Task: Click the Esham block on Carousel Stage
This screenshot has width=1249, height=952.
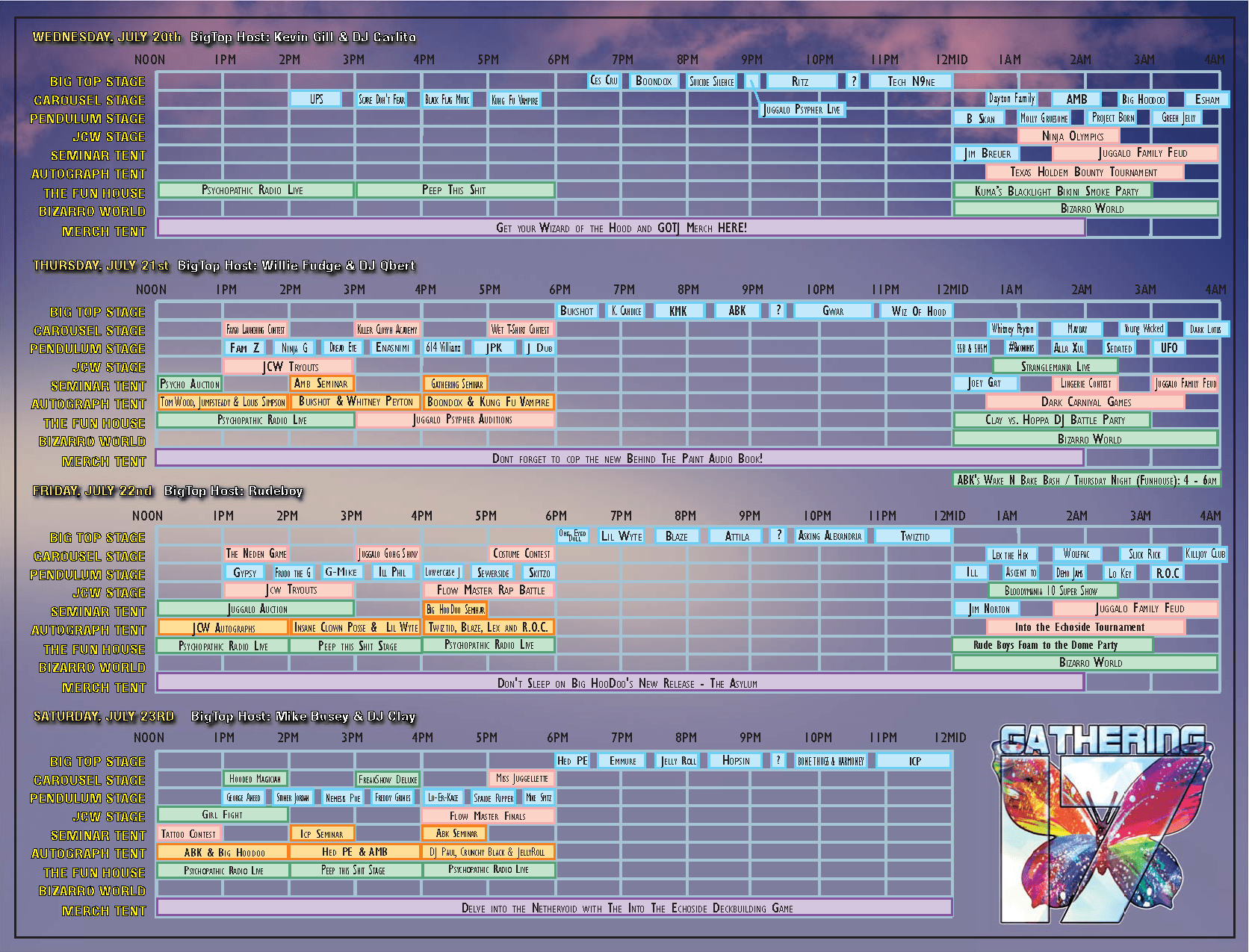Action: coord(1206,99)
